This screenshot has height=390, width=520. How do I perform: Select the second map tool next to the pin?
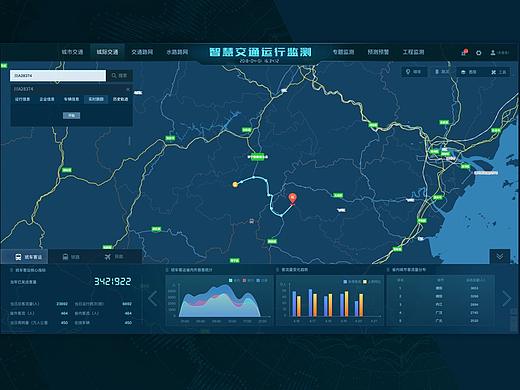coord(442,72)
